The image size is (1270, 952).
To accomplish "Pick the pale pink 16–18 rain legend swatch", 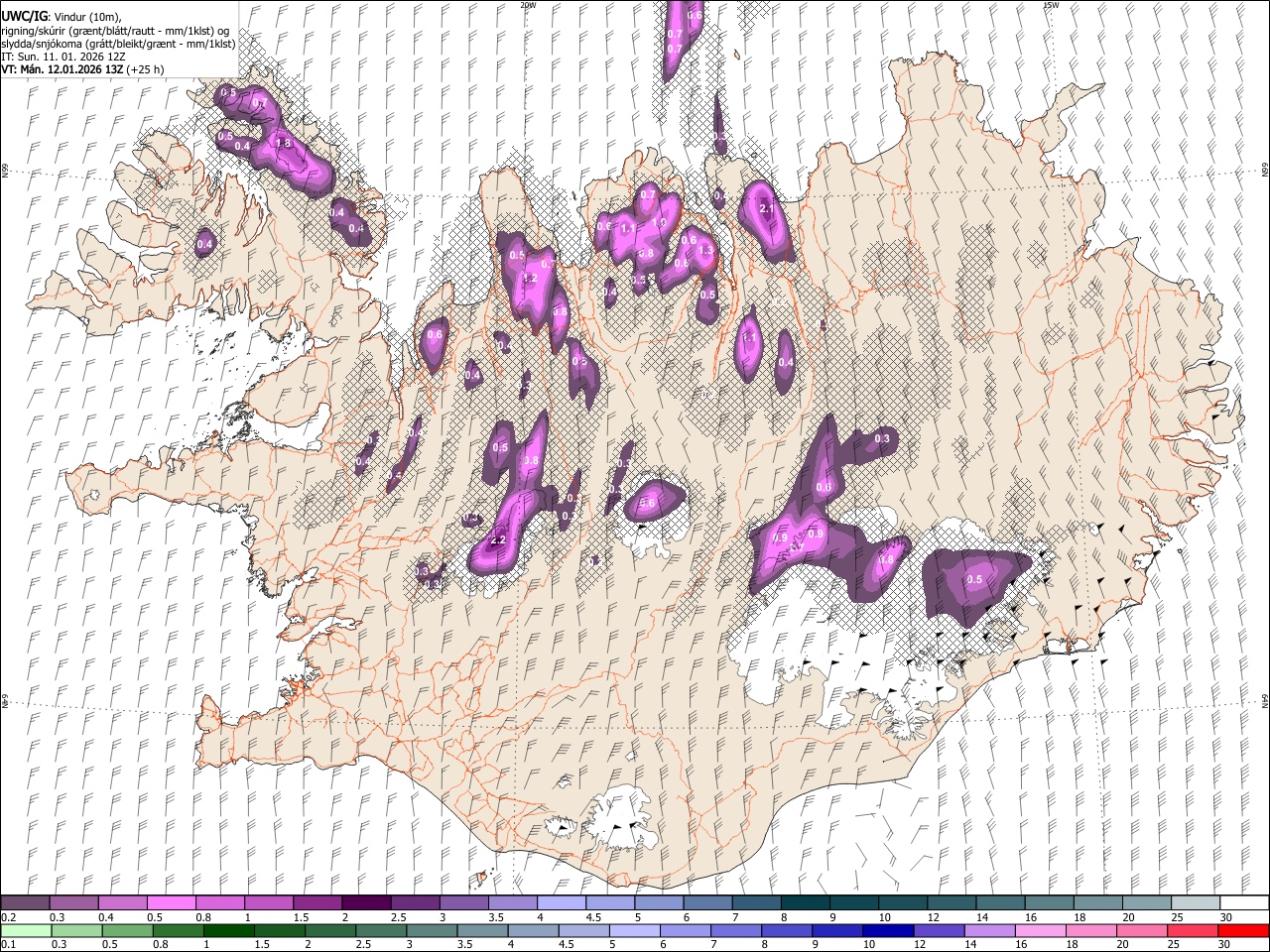I will (1040, 930).
